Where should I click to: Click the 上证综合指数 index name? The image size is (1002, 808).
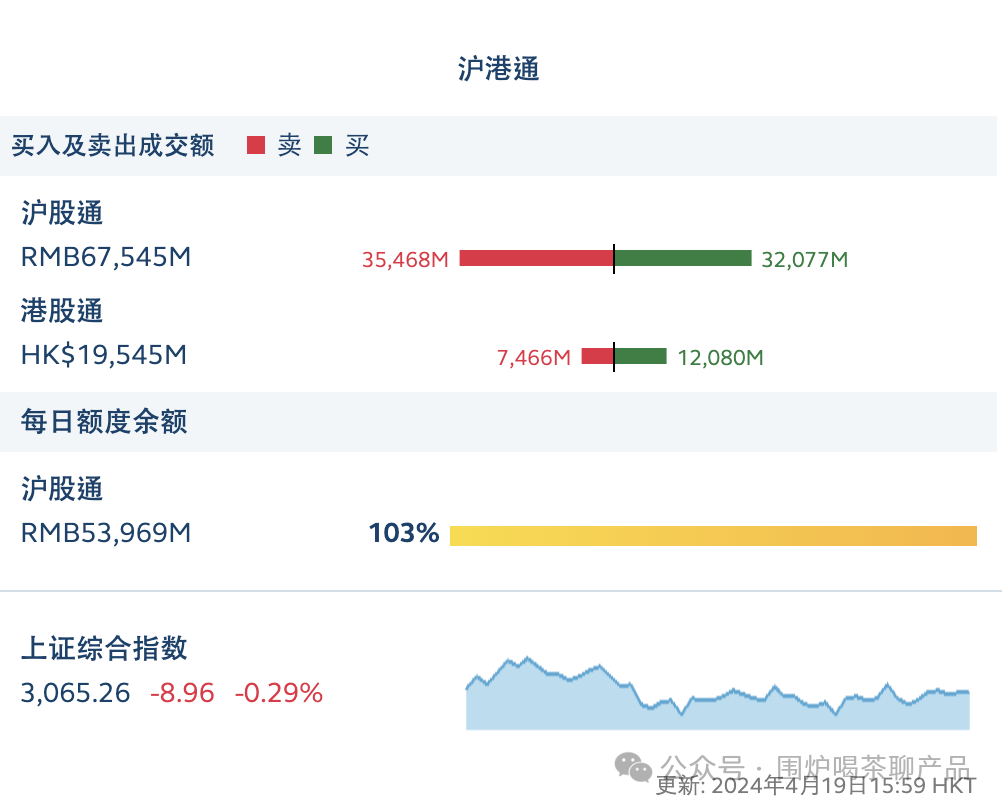tap(104, 648)
